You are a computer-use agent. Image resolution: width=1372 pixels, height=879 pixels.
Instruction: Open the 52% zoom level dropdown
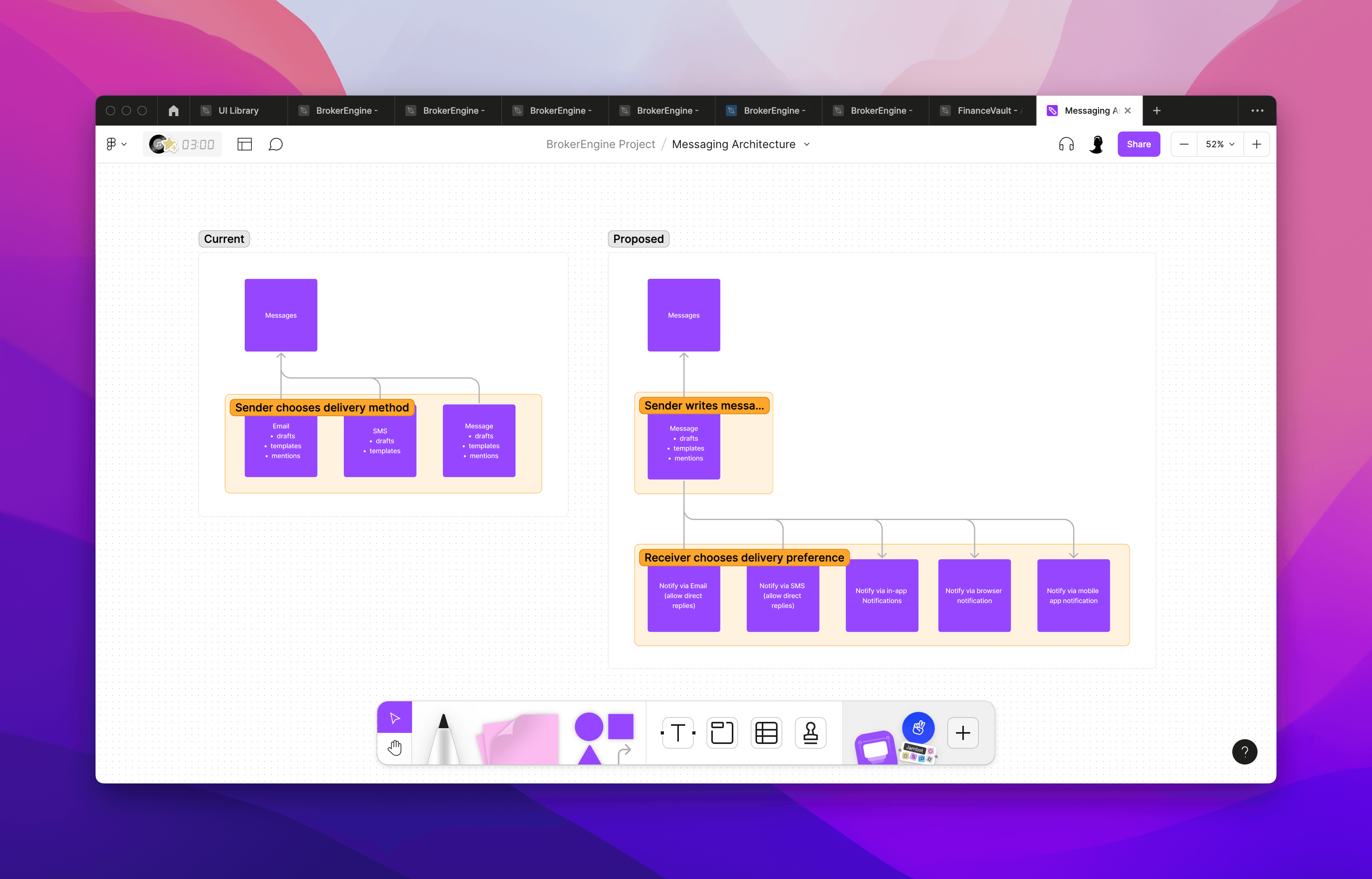point(1220,145)
